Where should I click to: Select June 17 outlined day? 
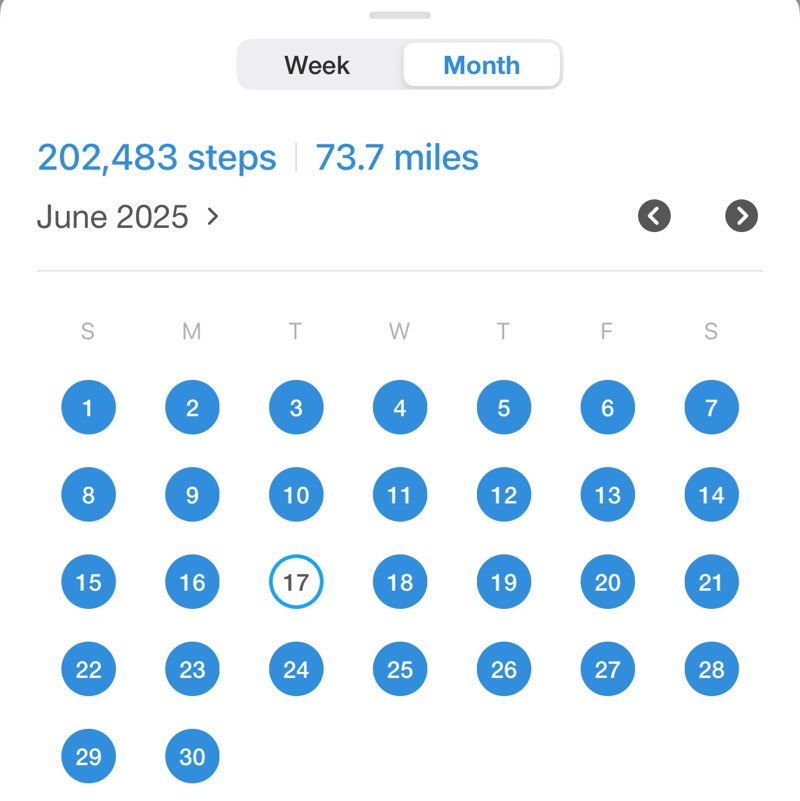coord(296,582)
